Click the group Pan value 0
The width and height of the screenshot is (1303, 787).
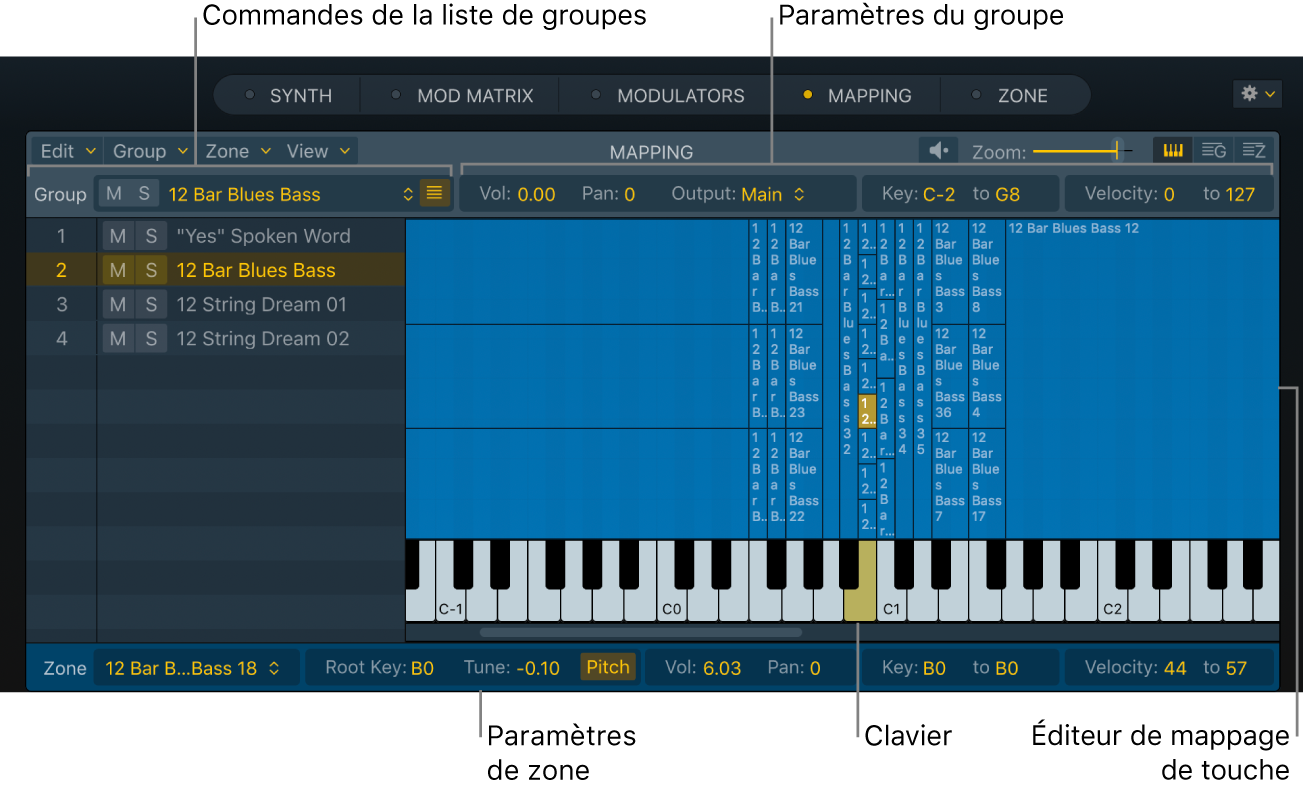coord(630,194)
